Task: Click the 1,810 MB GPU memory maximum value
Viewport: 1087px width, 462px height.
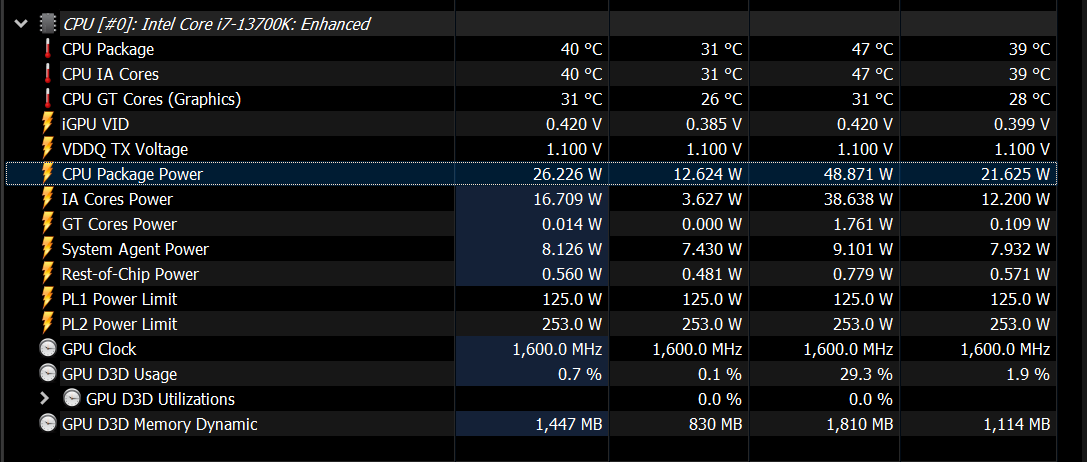Action: (x=859, y=424)
